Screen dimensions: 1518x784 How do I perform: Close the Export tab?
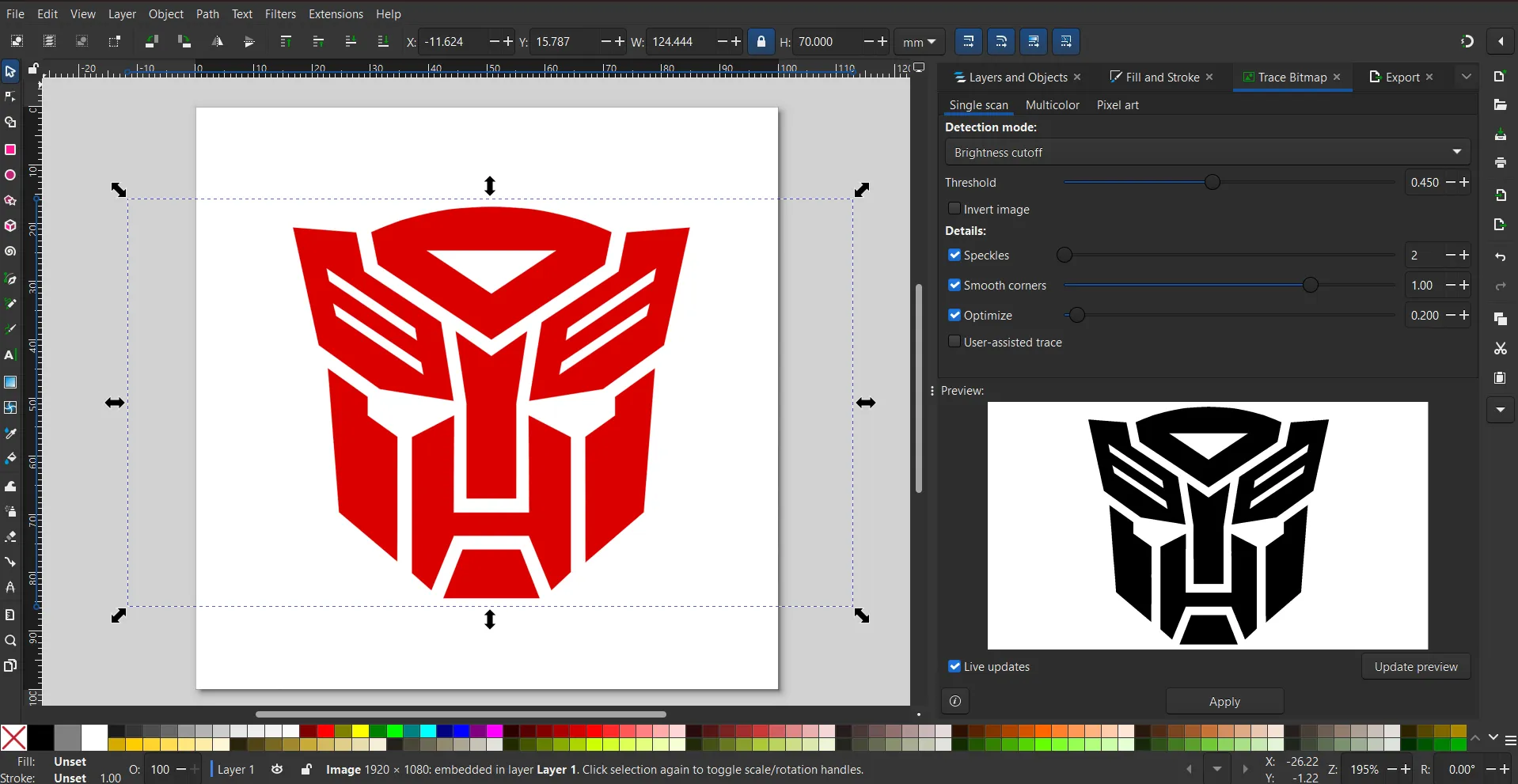(x=1429, y=77)
